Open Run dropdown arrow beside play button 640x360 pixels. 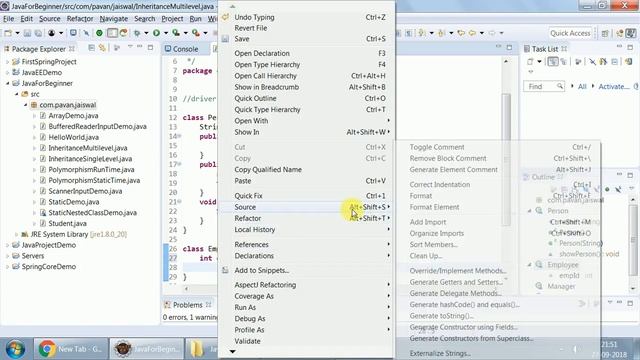click(x=166, y=33)
